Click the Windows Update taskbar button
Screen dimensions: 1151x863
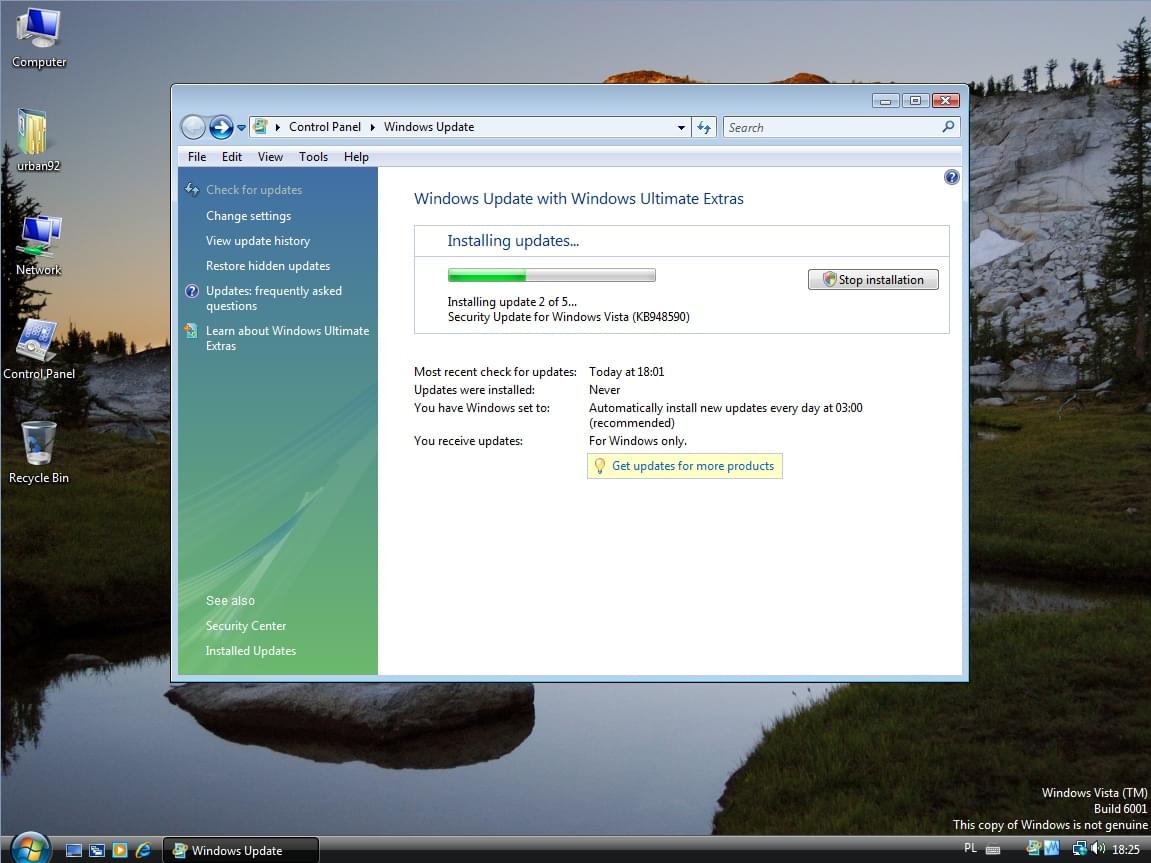tap(241, 851)
